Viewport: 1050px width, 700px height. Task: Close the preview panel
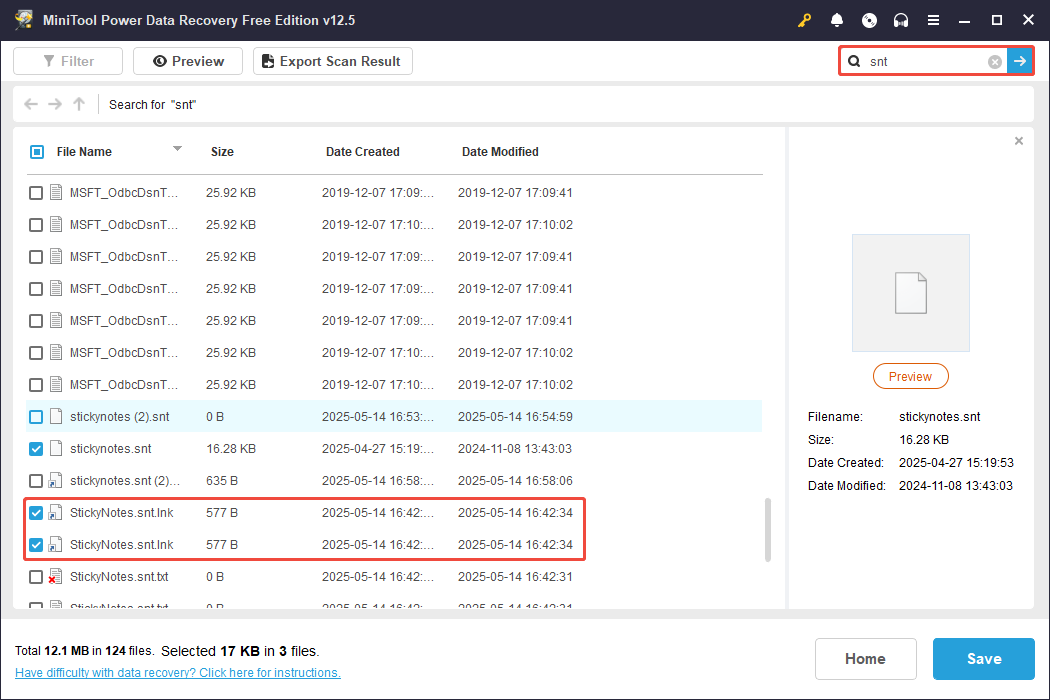pyautogui.click(x=1019, y=141)
